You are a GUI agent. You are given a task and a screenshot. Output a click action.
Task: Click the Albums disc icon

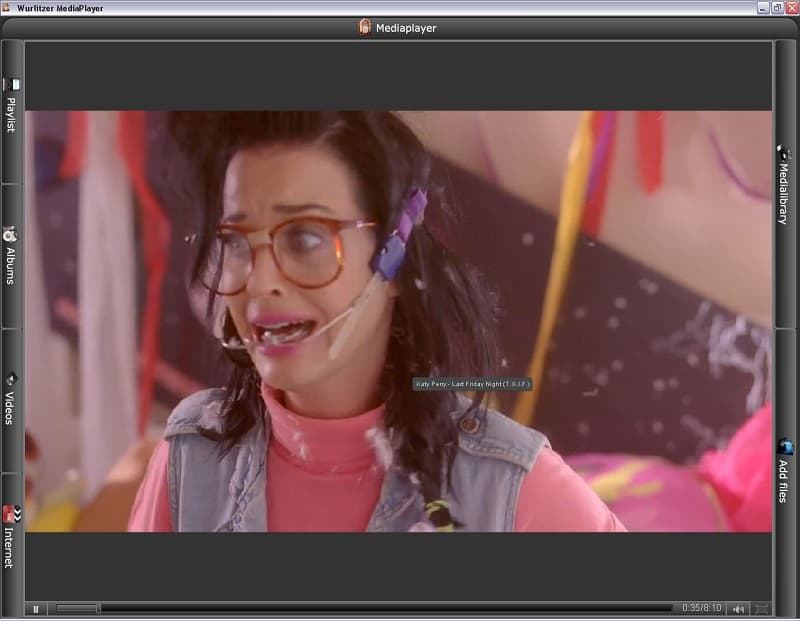[x=11, y=233]
